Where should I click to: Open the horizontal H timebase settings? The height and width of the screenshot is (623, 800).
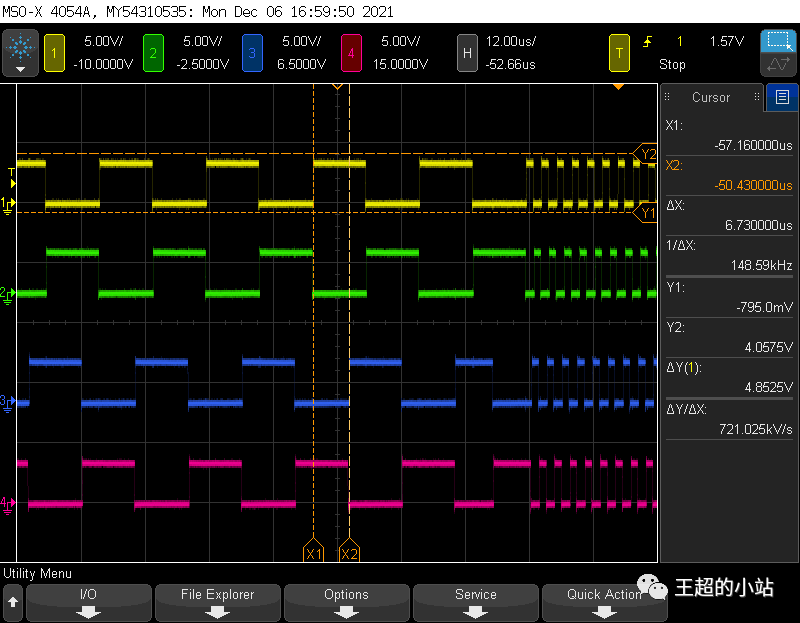(466, 52)
